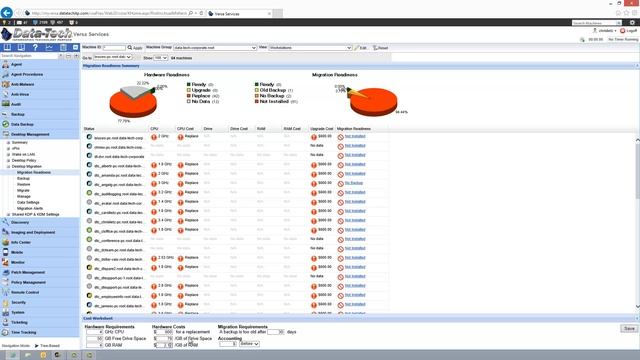Click the orange Hardware Readiness pie chart
This screenshot has width=640, height=360.
pos(133,102)
